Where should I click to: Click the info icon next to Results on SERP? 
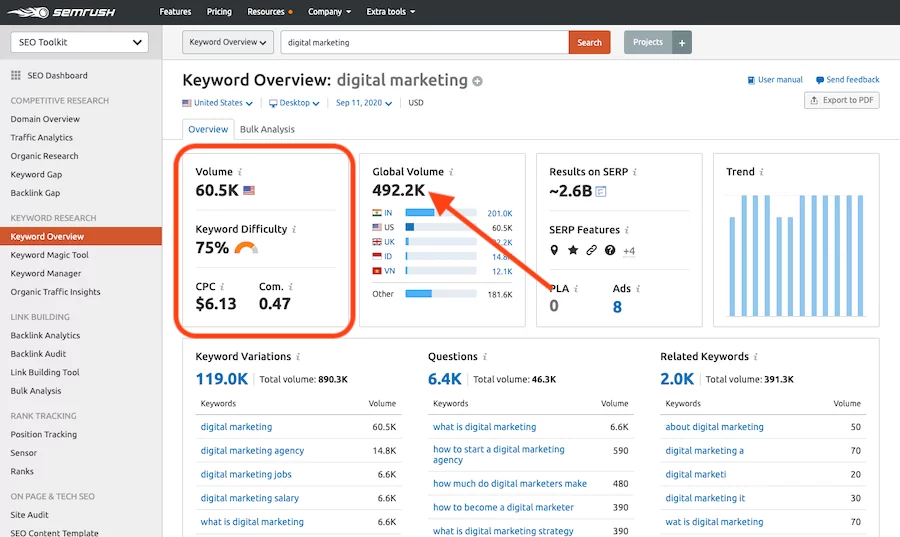[x=635, y=172]
